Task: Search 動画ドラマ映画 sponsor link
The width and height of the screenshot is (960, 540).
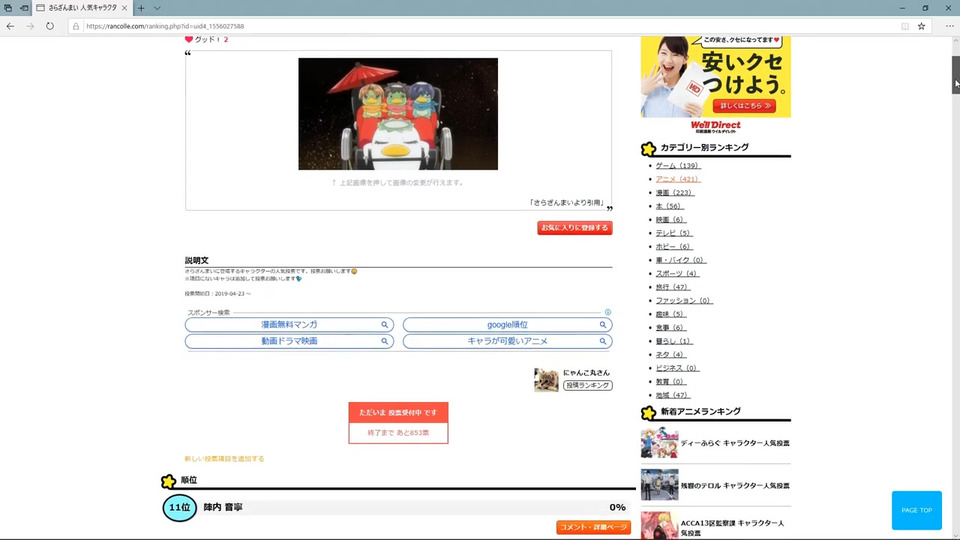Action: (289, 341)
